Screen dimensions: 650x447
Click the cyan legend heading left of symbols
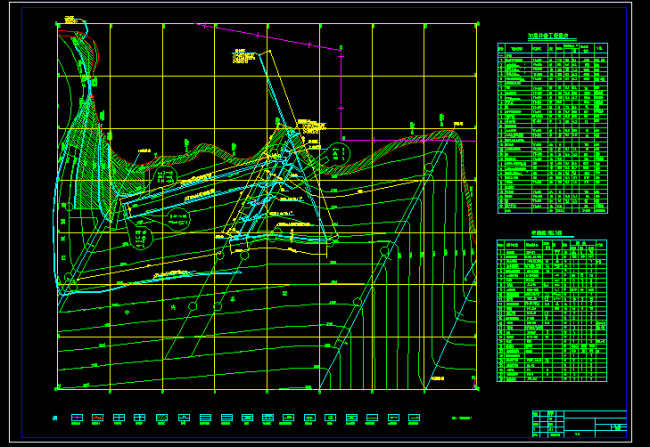click(x=55, y=418)
